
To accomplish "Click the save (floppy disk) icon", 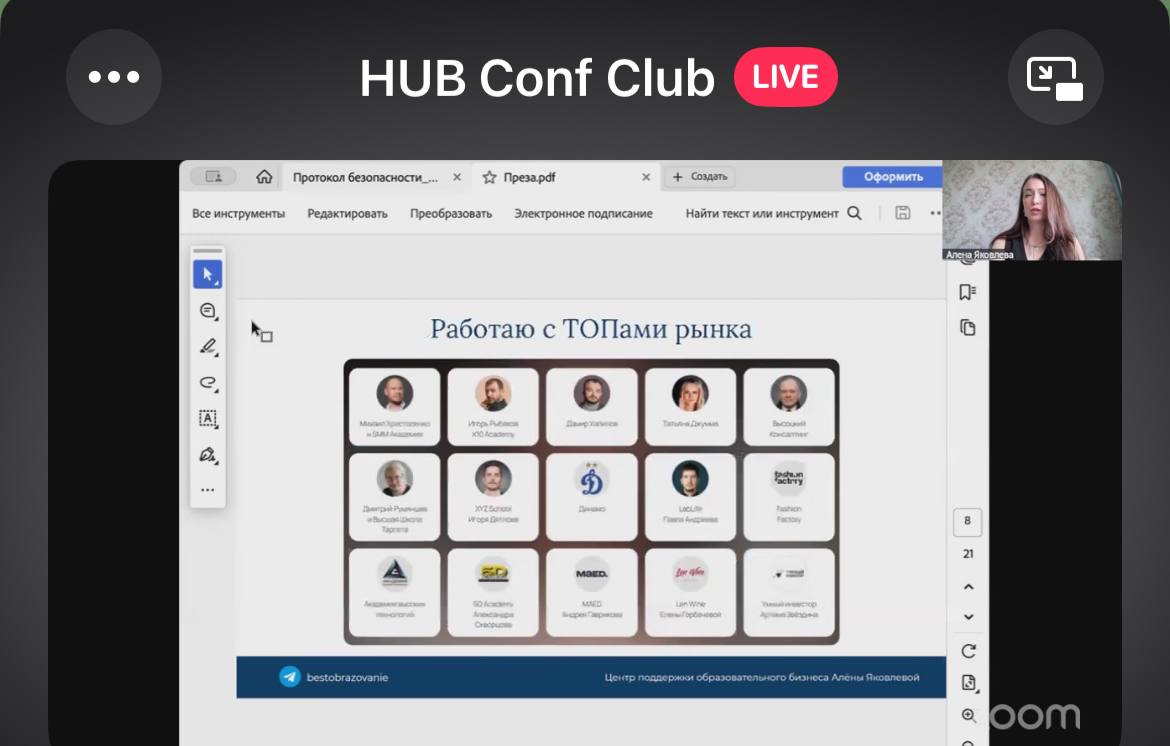I will 903,213.
